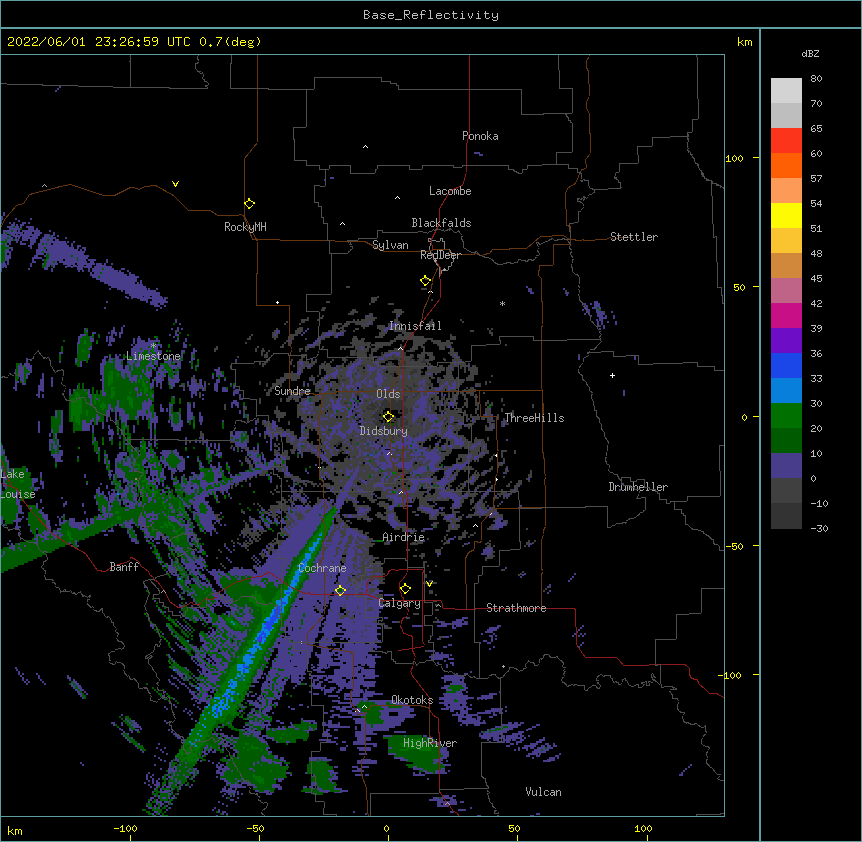Select the blue 36–33 dBZ legend swatch

pos(786,365)
